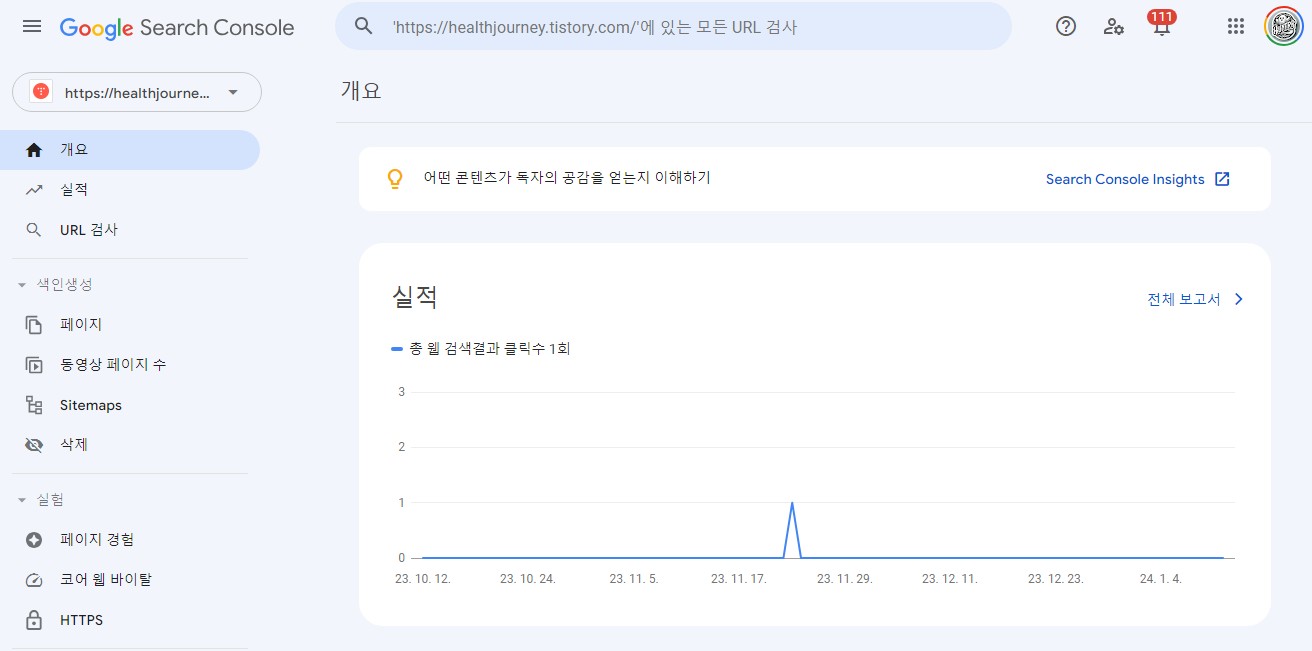Open the property selector dropdown
This screenshot has height=651, width=1312.
point(137,92)
